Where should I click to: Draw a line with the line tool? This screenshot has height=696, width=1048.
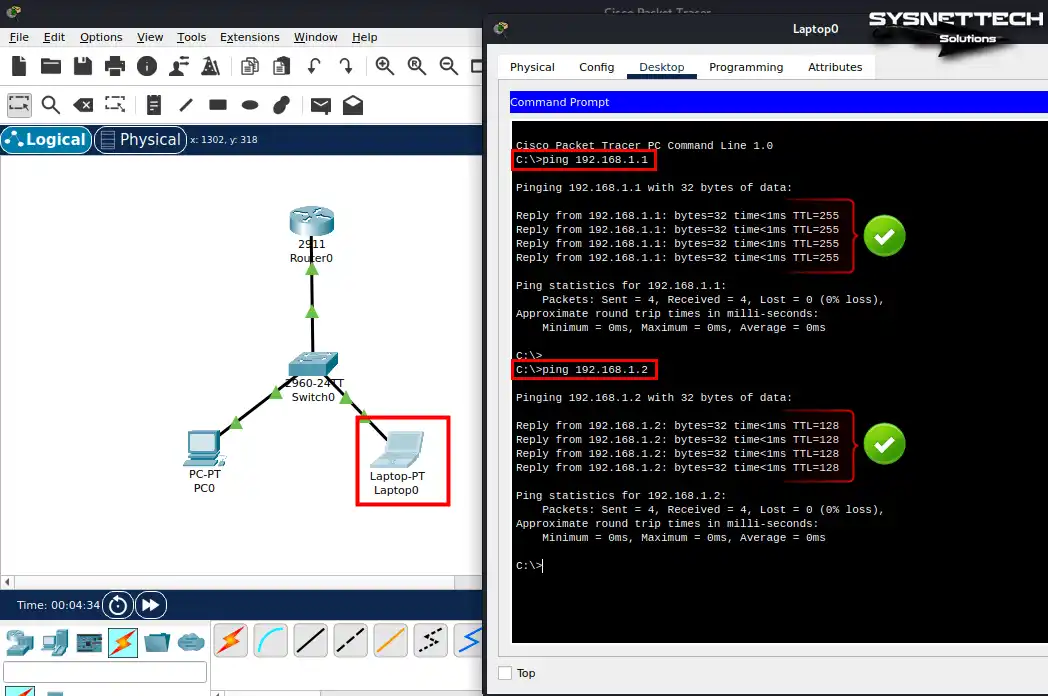[x=186, y=105]
